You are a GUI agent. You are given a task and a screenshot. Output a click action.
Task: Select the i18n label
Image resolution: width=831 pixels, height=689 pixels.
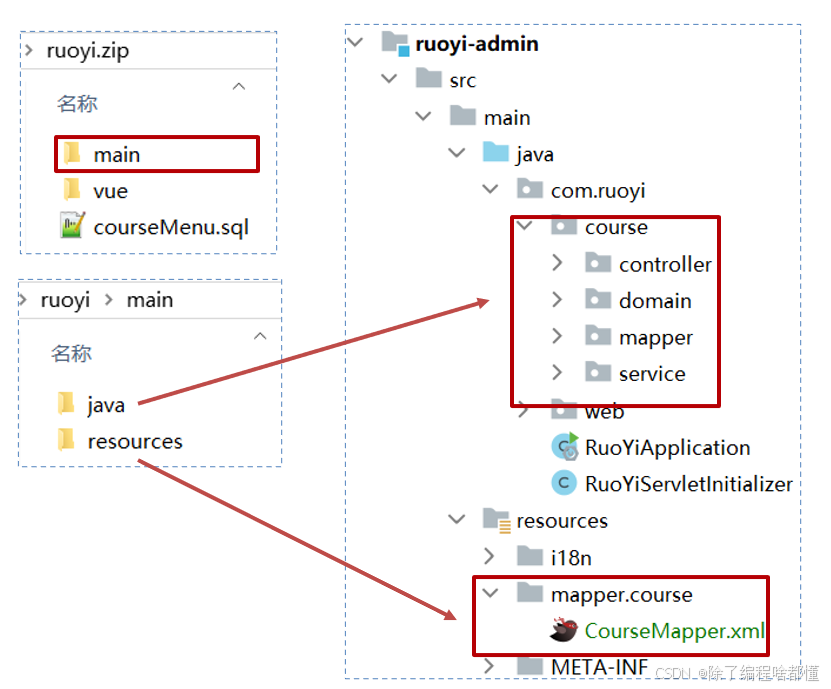[x=571, y=558]
